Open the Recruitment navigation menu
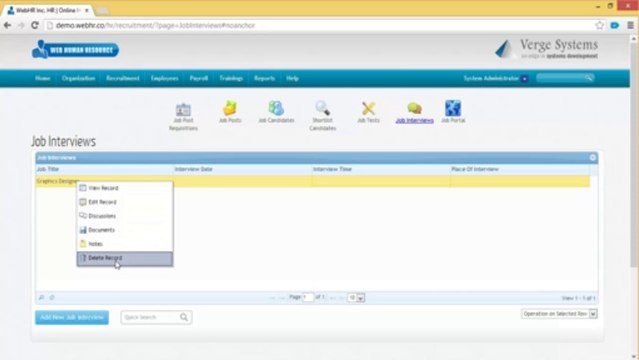 pyautogui.click(x=123, y=78)
